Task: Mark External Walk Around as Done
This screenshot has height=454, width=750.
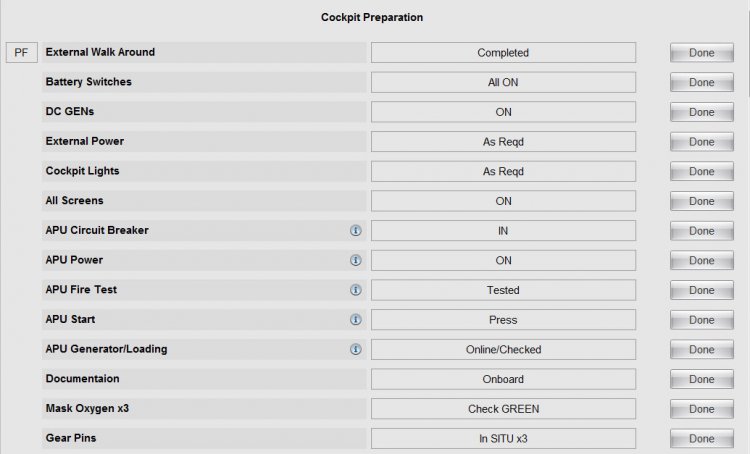Action: [x=702, y=53]
